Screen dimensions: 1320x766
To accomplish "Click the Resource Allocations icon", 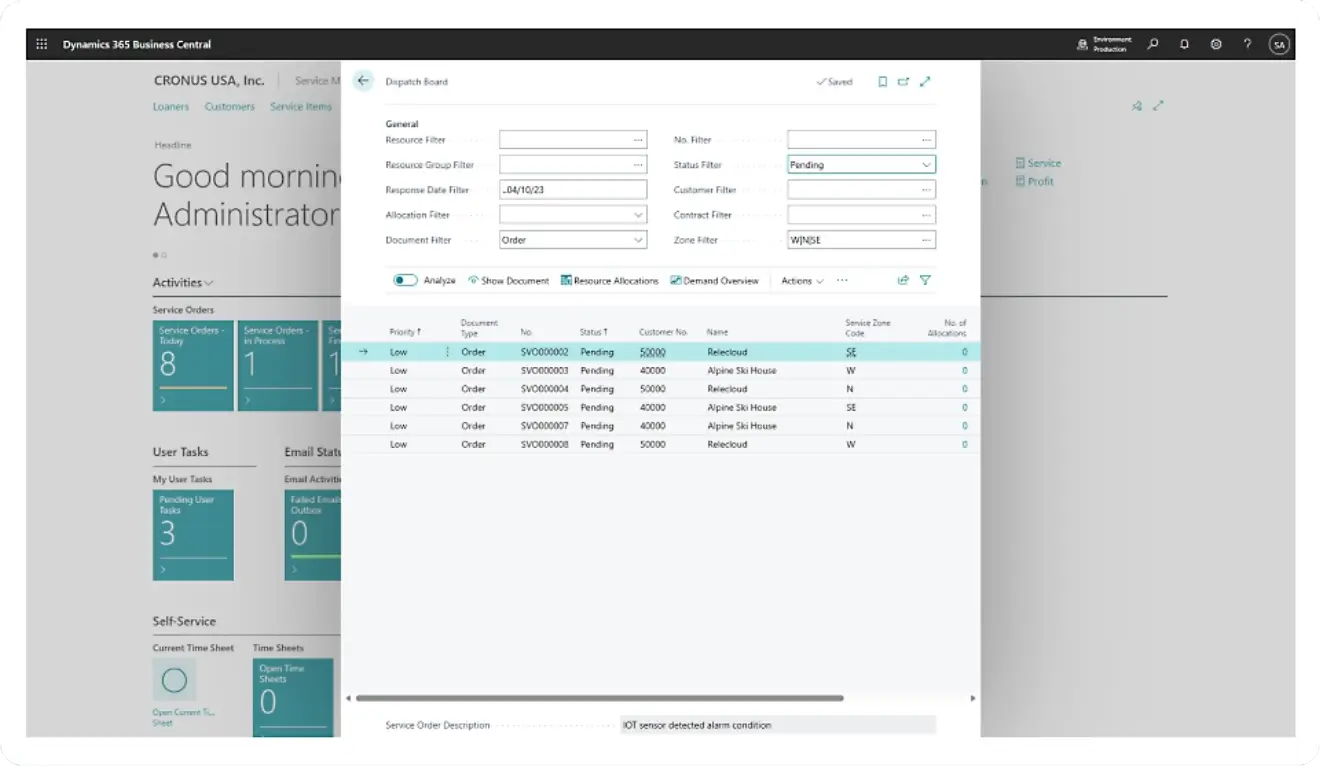I will pyautogui.click(x=565, y=281).
